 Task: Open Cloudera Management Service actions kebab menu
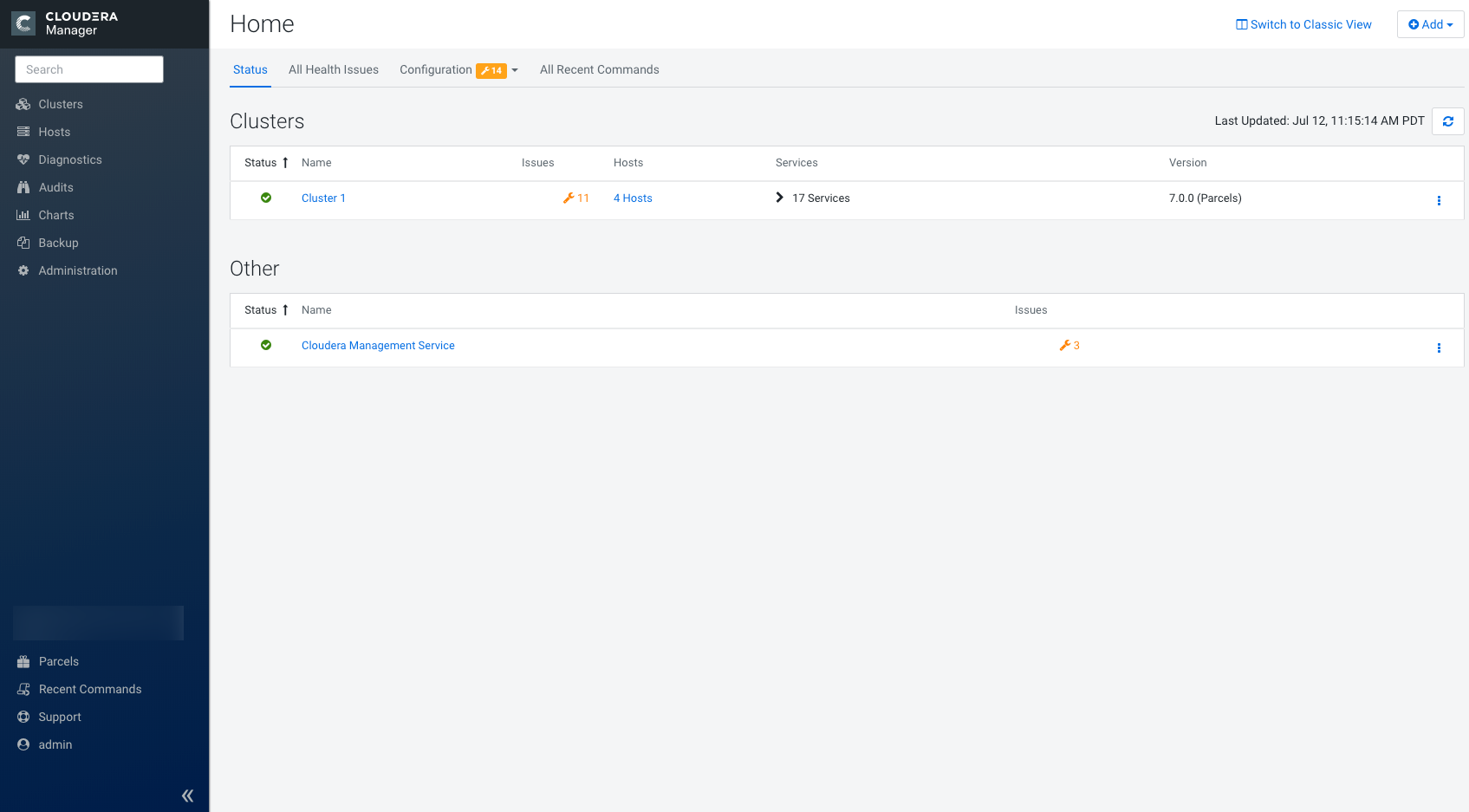click(x=1439, y=348)
